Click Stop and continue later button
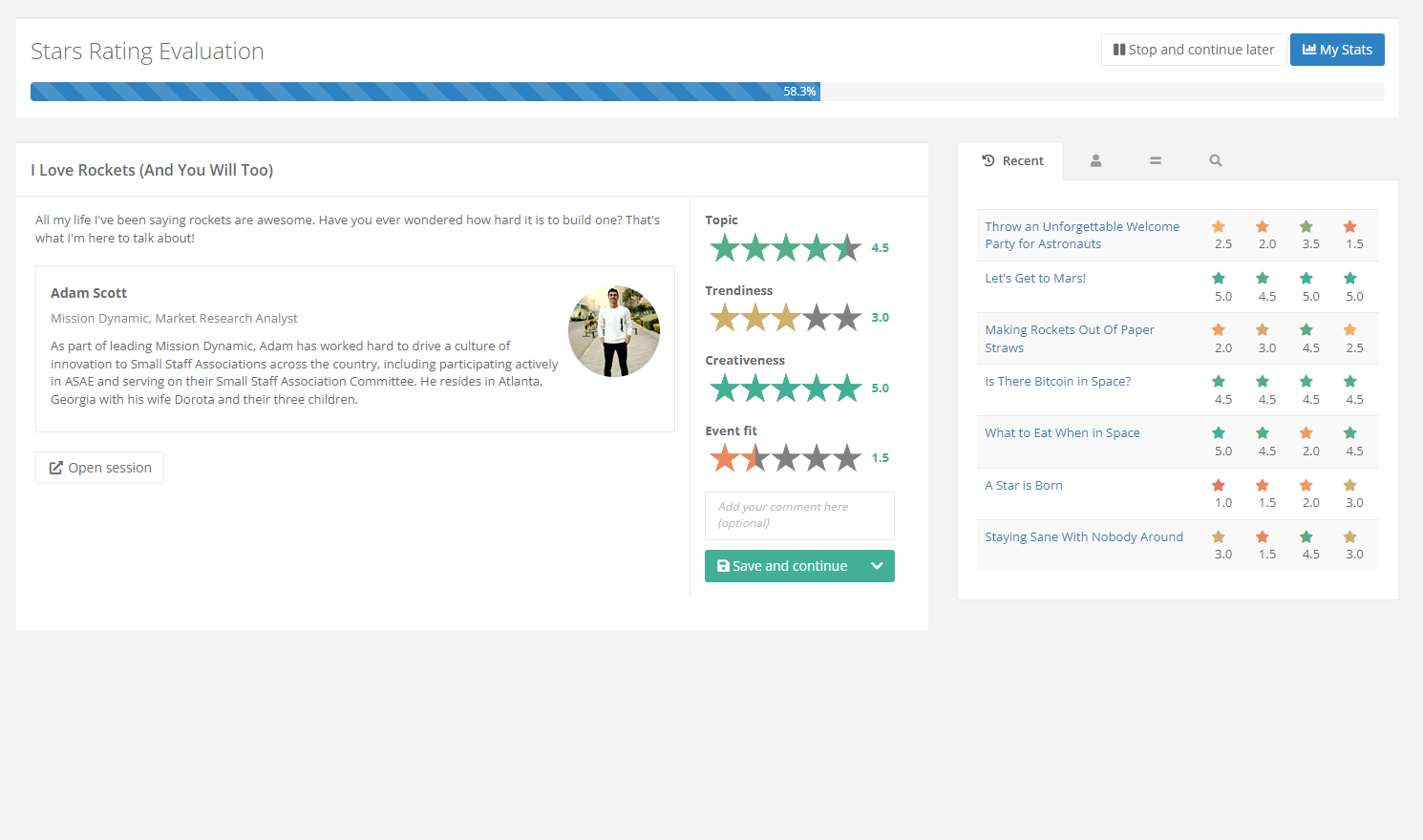 (x=1193, y=50)
